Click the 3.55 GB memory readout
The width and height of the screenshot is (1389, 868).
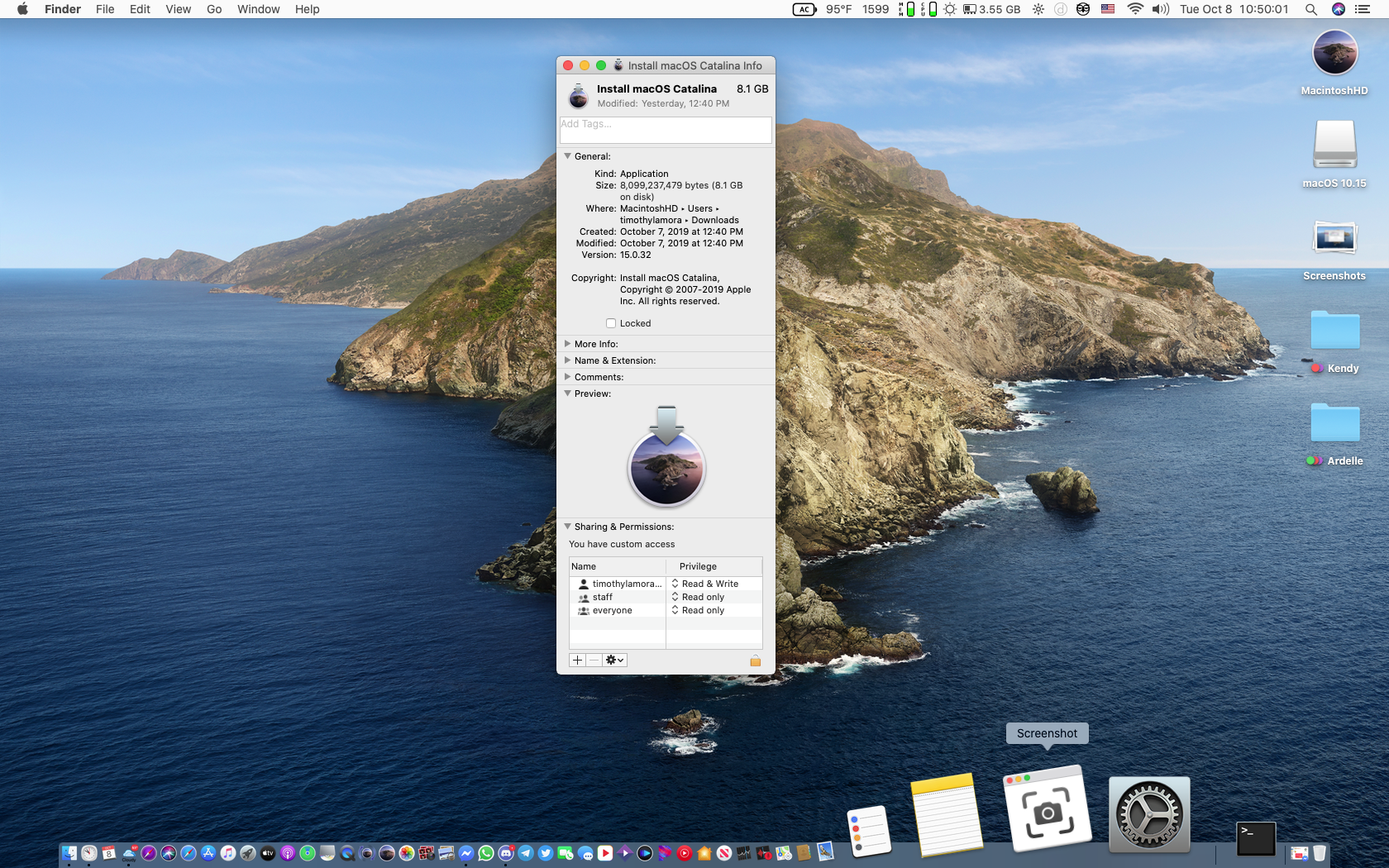[x=992, y=9]
